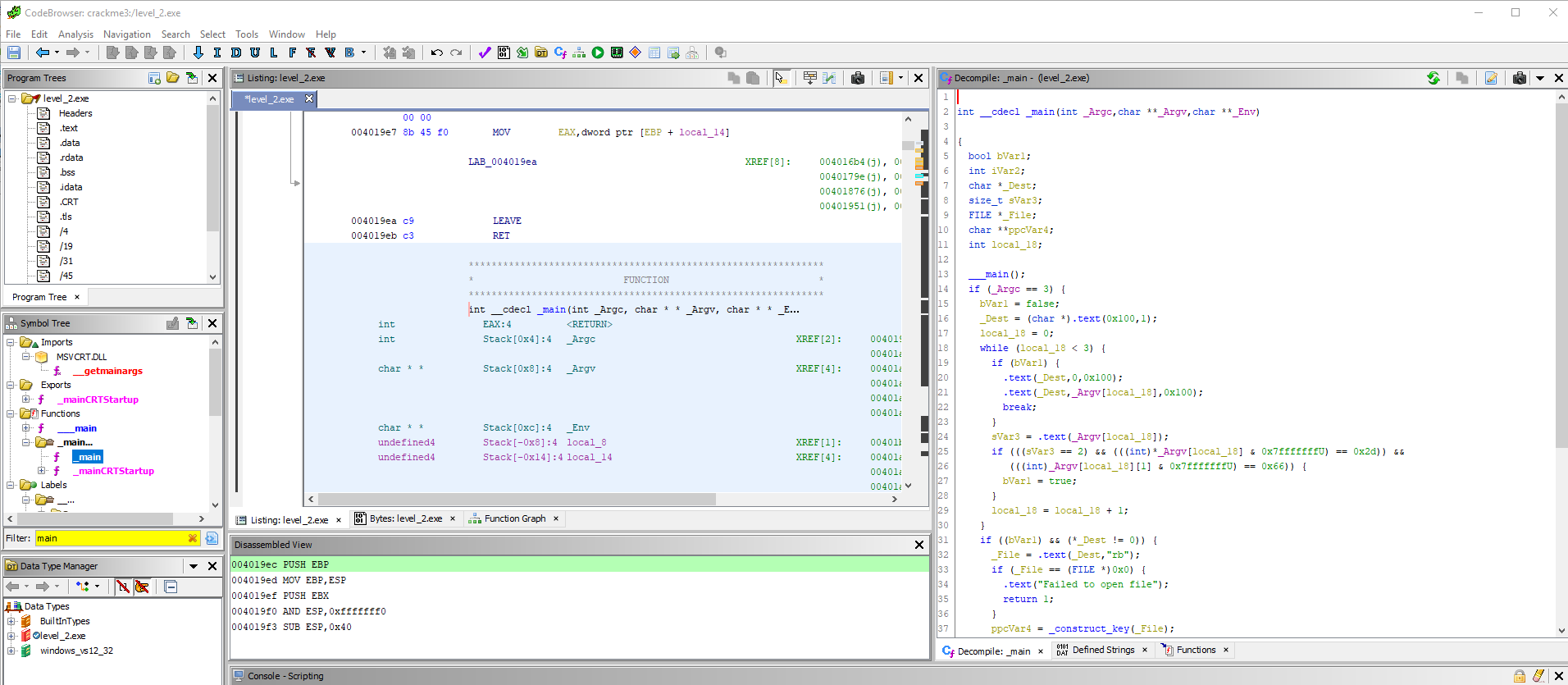The height and width of the screenshot is (685, 1568).
Task: Collapse the Imports folder in Symbol Tree
Action: click(11, 342)
